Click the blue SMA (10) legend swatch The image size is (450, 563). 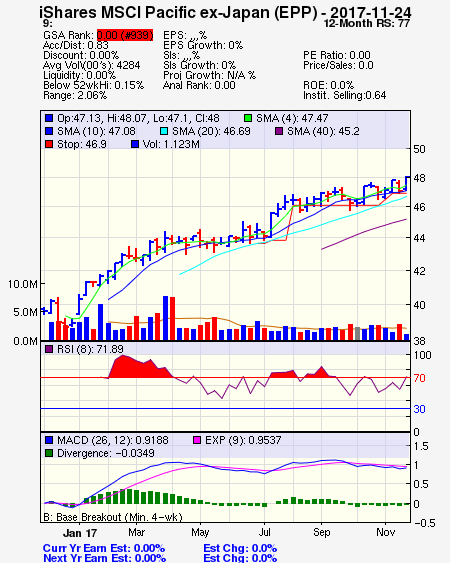tap(49, 131)
